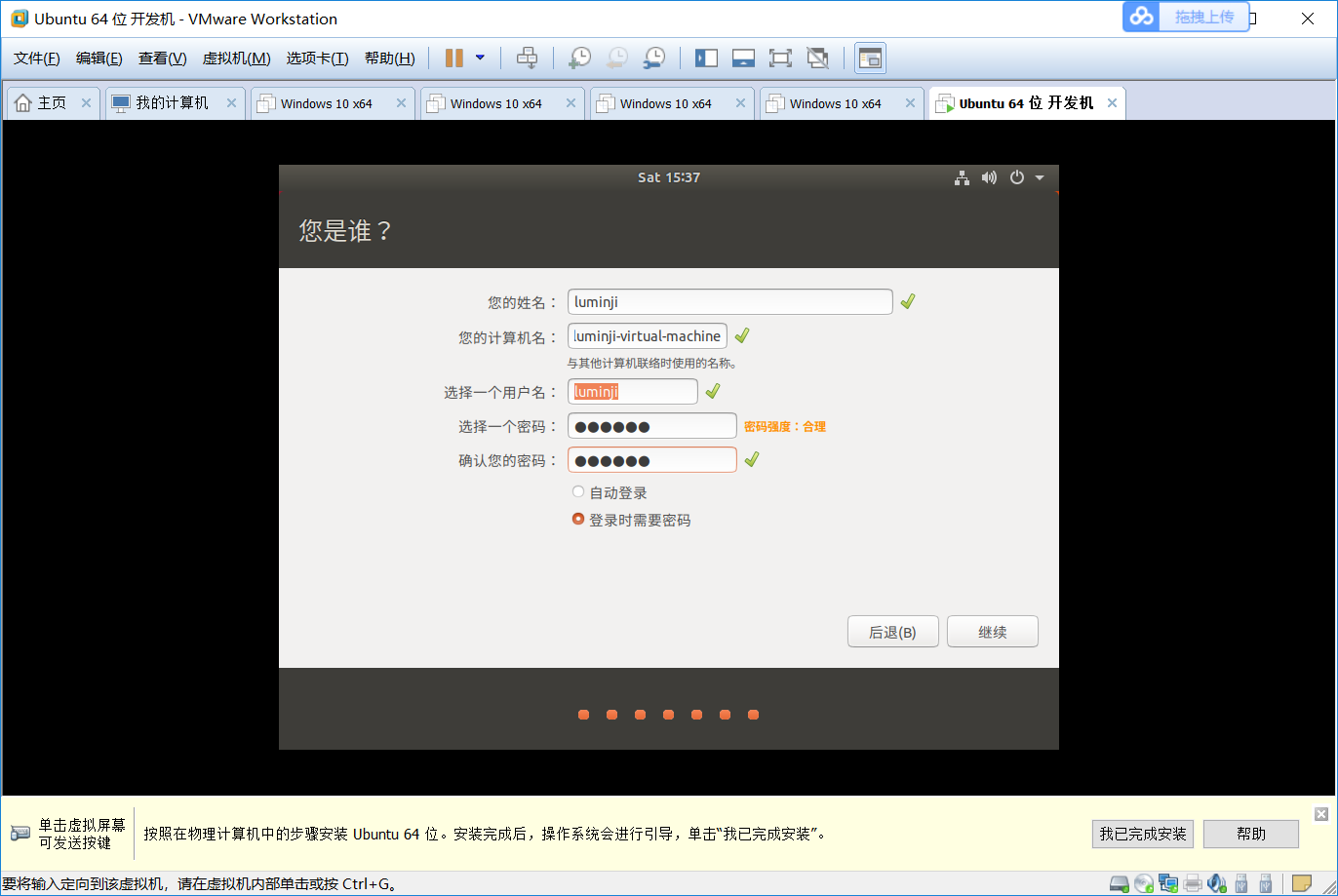Open the 选项卡(T) menu
1338x896 pixels.
[x=317, y=58]
